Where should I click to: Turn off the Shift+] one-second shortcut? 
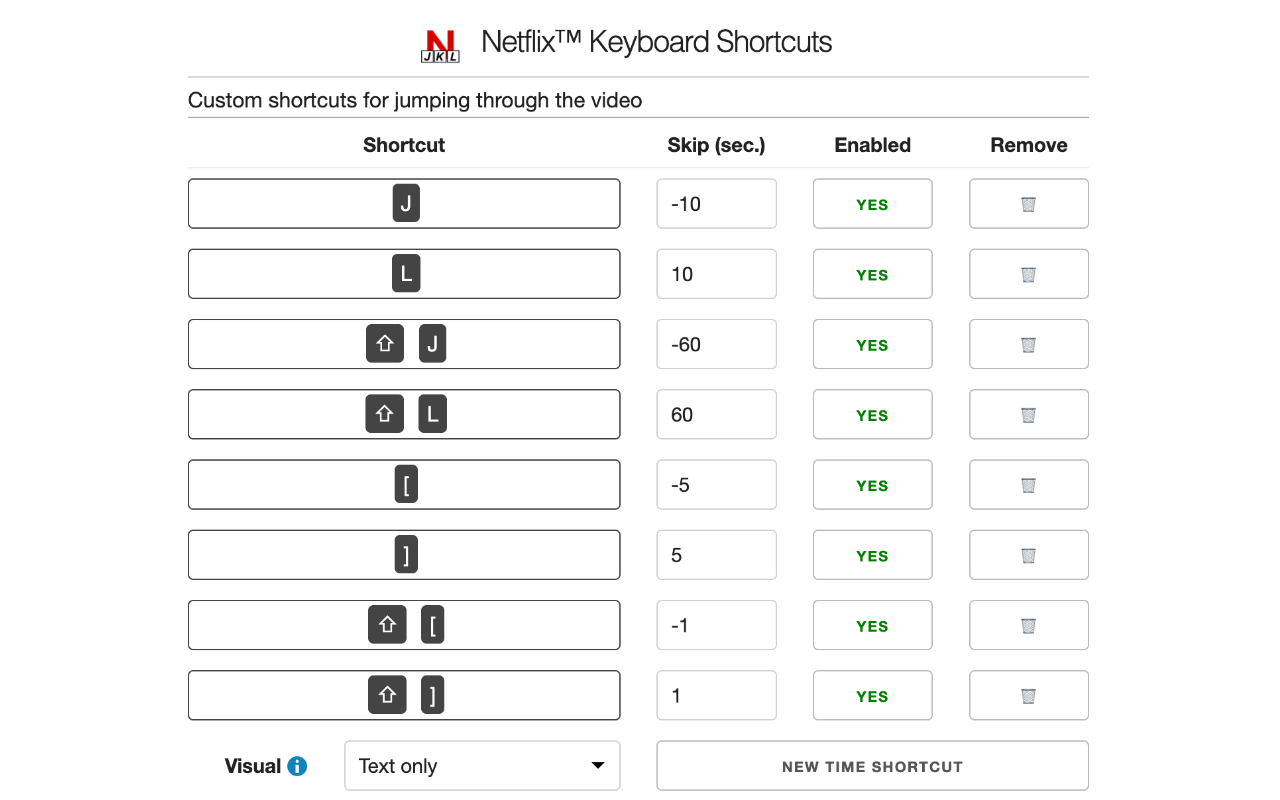872,694
